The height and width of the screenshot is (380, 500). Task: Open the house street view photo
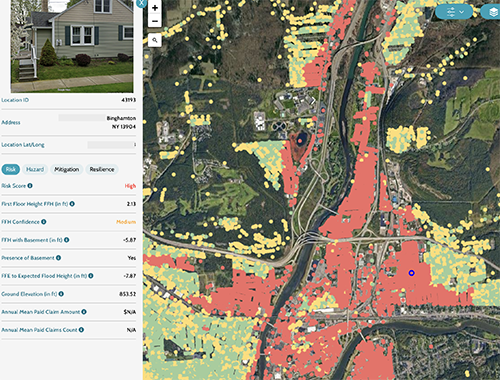[x=72, y=46]
